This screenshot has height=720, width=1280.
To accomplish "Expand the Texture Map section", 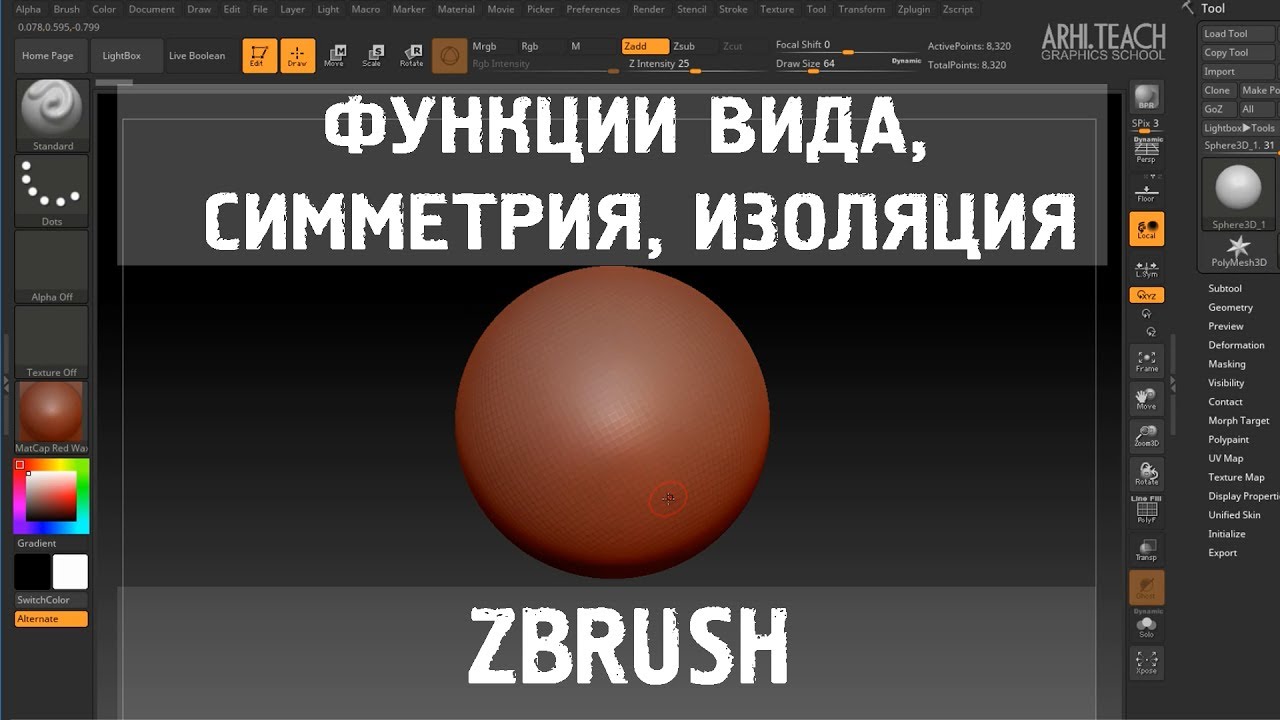I will point(1236,478).
